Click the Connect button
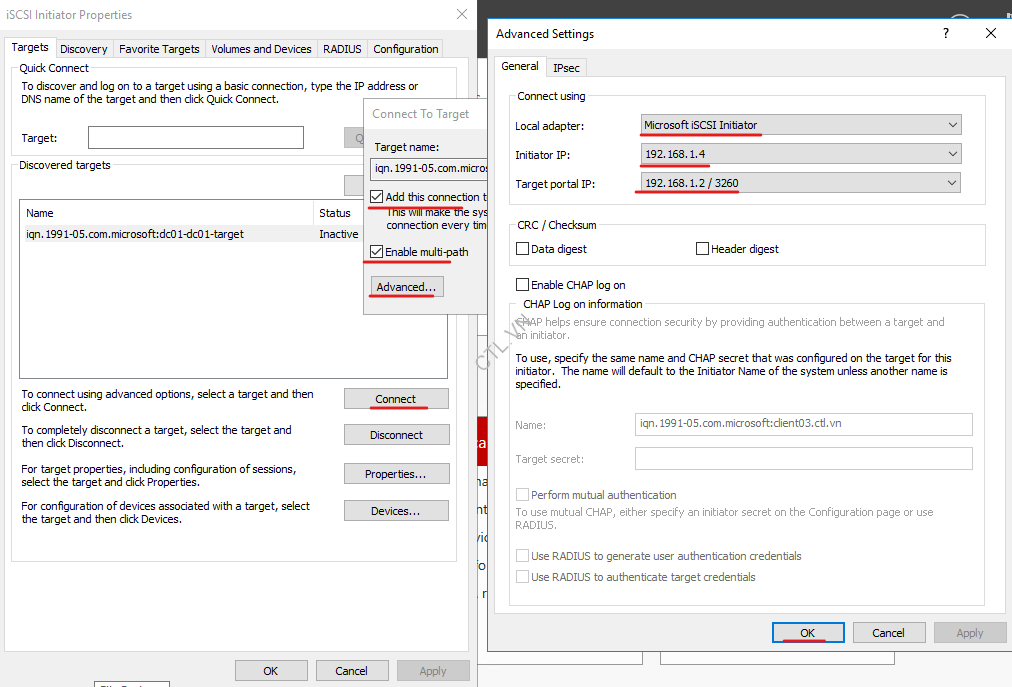The height and width of the screenshot is (687, 1012). point(396,398)
